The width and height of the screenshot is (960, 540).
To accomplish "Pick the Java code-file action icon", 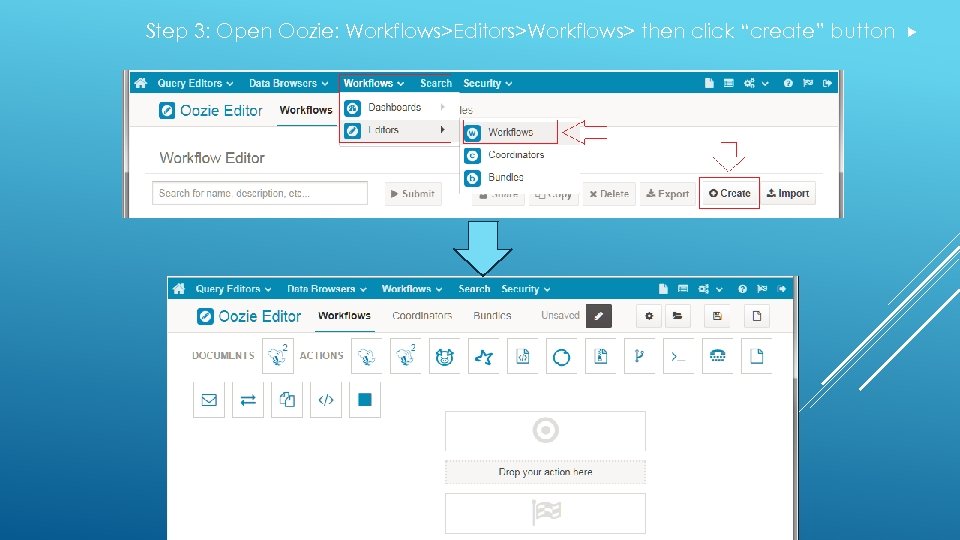I will (523, 356).
